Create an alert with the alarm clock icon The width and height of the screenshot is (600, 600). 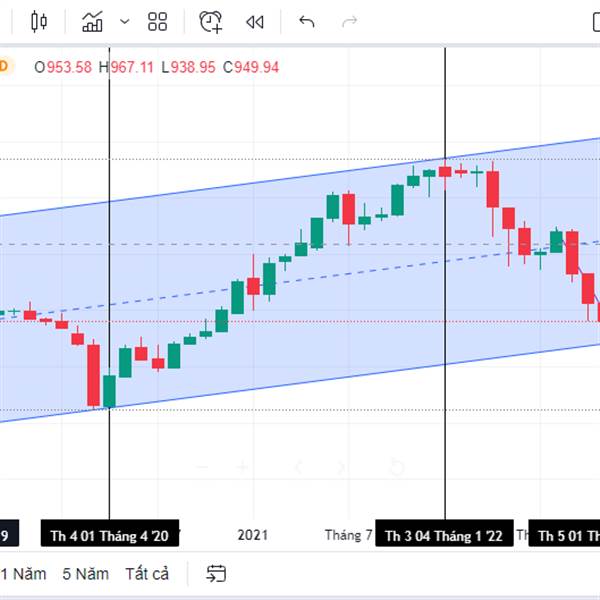coord(210,21)
